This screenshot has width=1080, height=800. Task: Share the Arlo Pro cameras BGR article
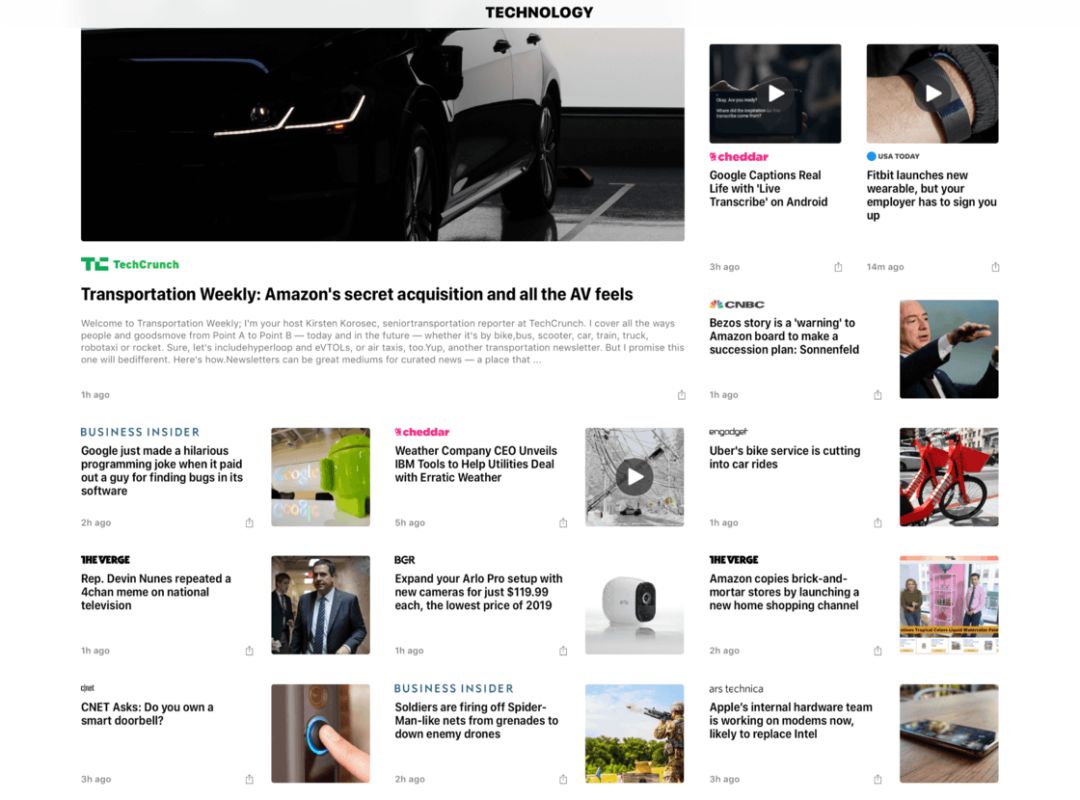coord(563,650)
